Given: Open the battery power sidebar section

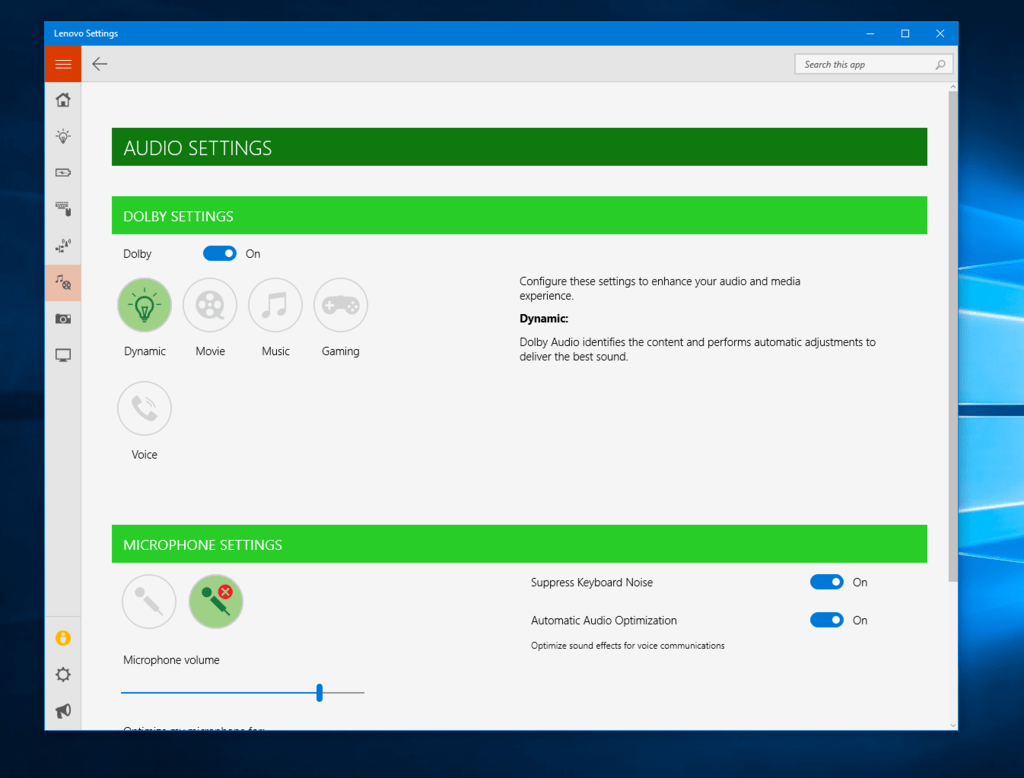Looking at the screenshot, I should point(63,172).
